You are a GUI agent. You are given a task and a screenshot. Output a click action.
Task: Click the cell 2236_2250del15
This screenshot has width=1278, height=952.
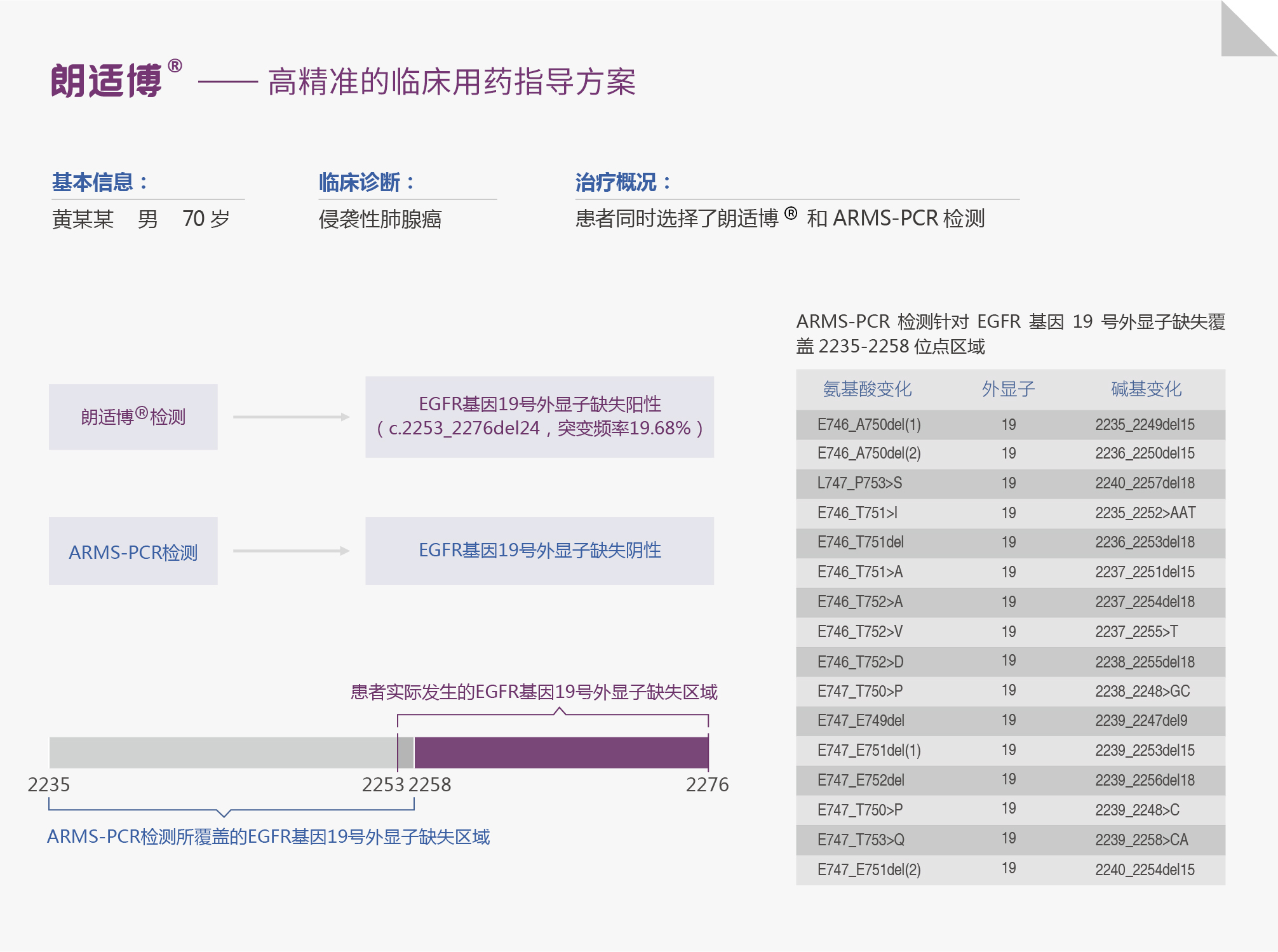1145,453
